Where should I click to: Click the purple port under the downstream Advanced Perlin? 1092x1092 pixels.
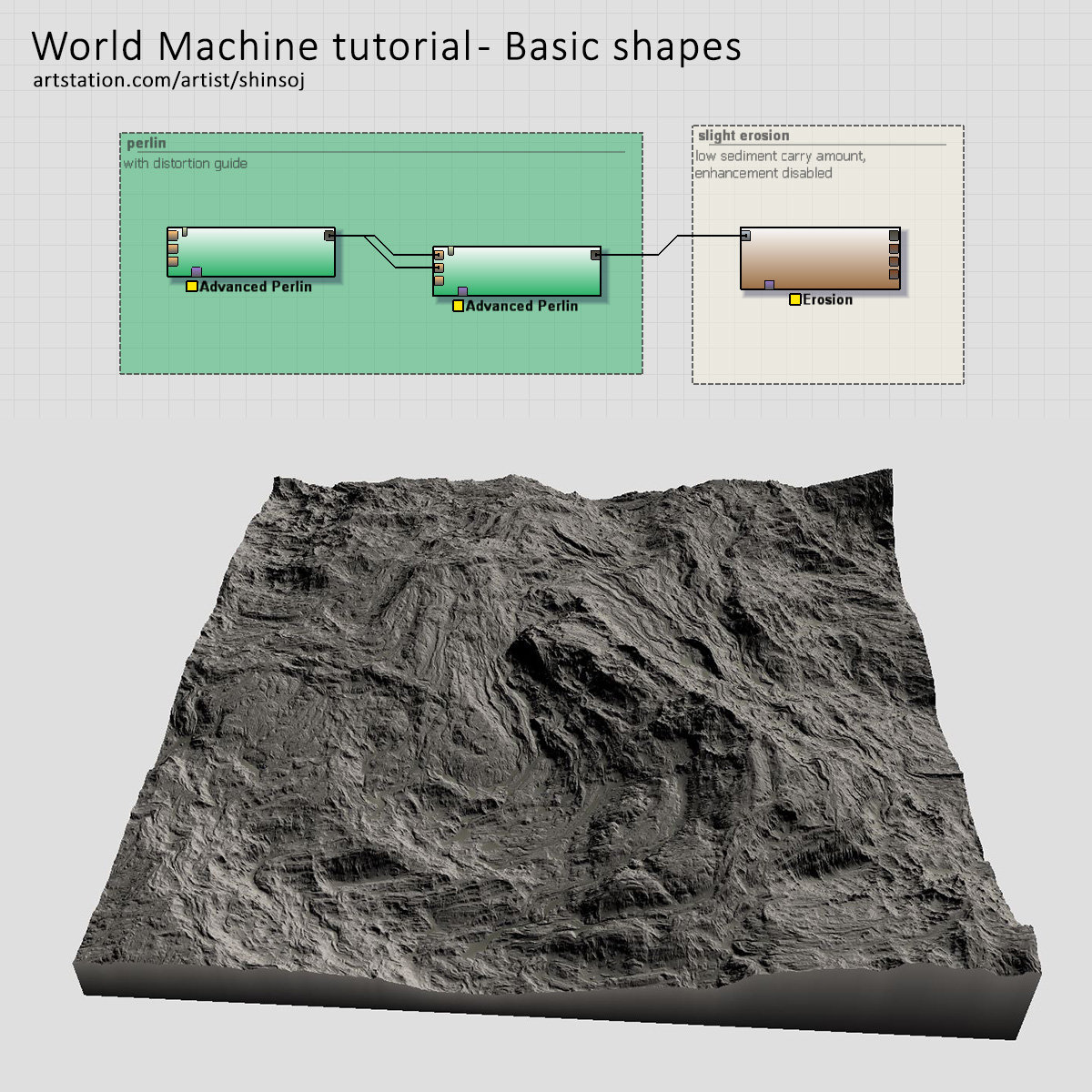click(462, 291)
